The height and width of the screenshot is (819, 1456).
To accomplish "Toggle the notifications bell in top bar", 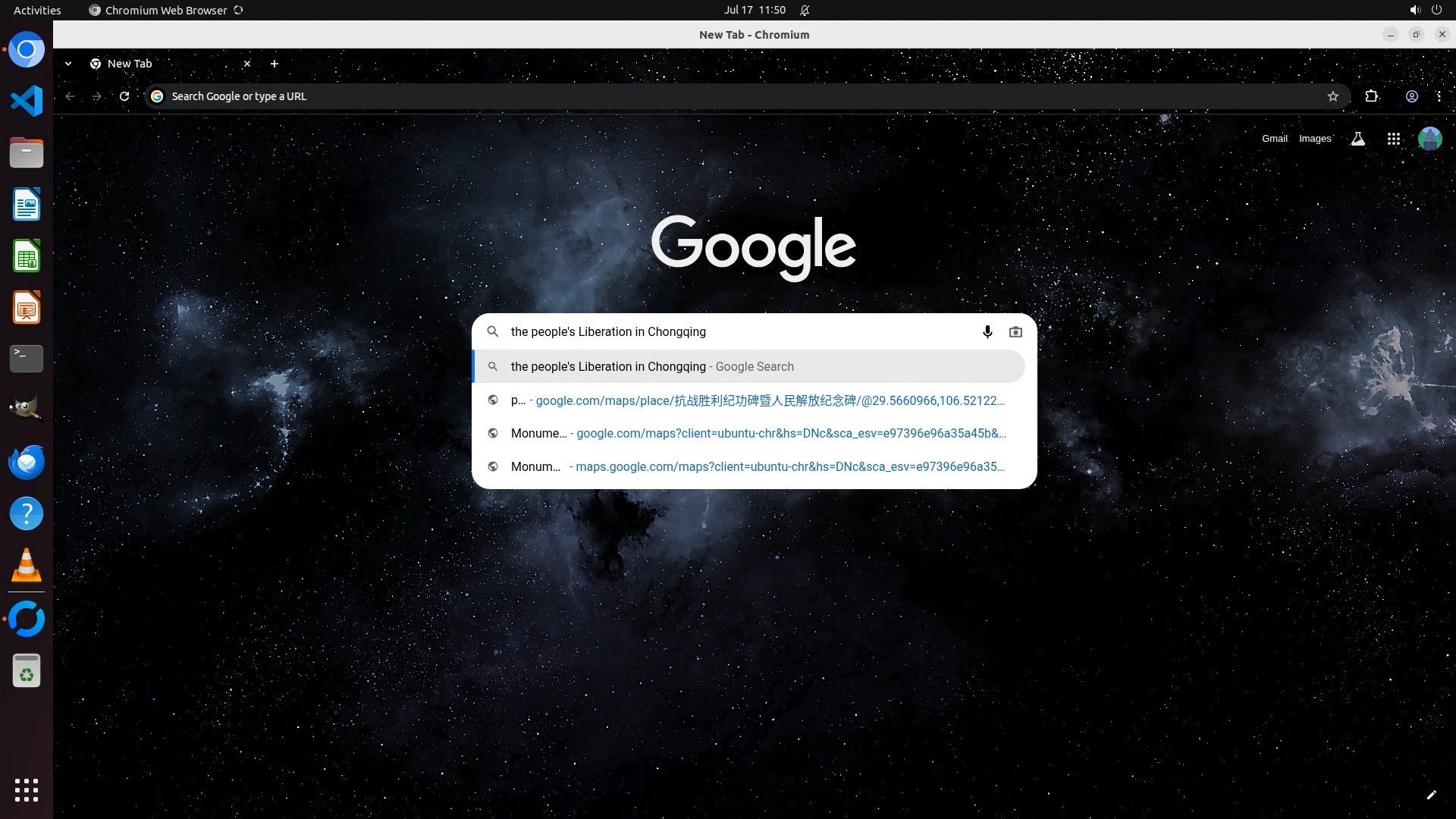I will [x=805, y=10].
